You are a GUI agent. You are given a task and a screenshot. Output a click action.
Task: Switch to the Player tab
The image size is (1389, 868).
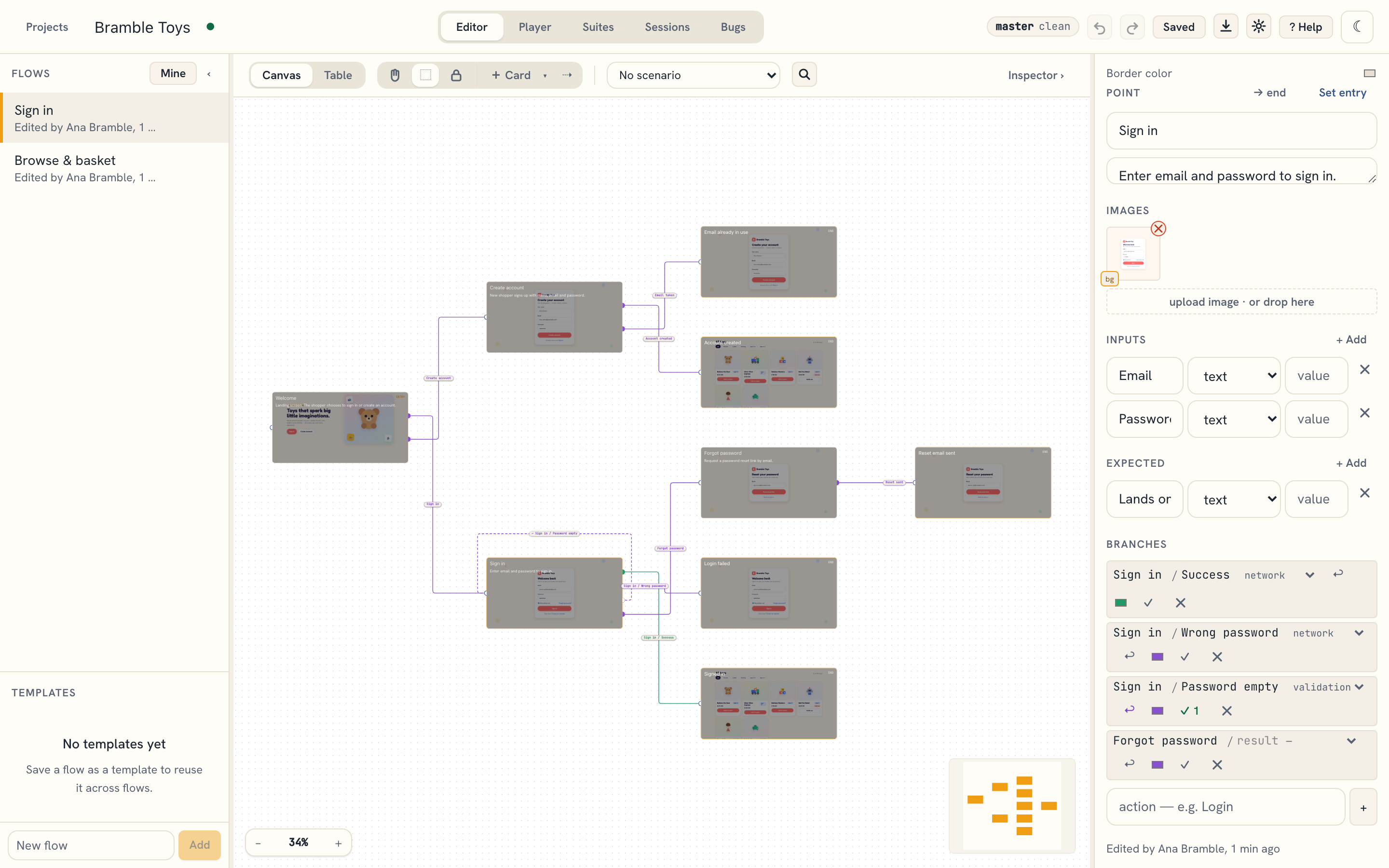534,27
